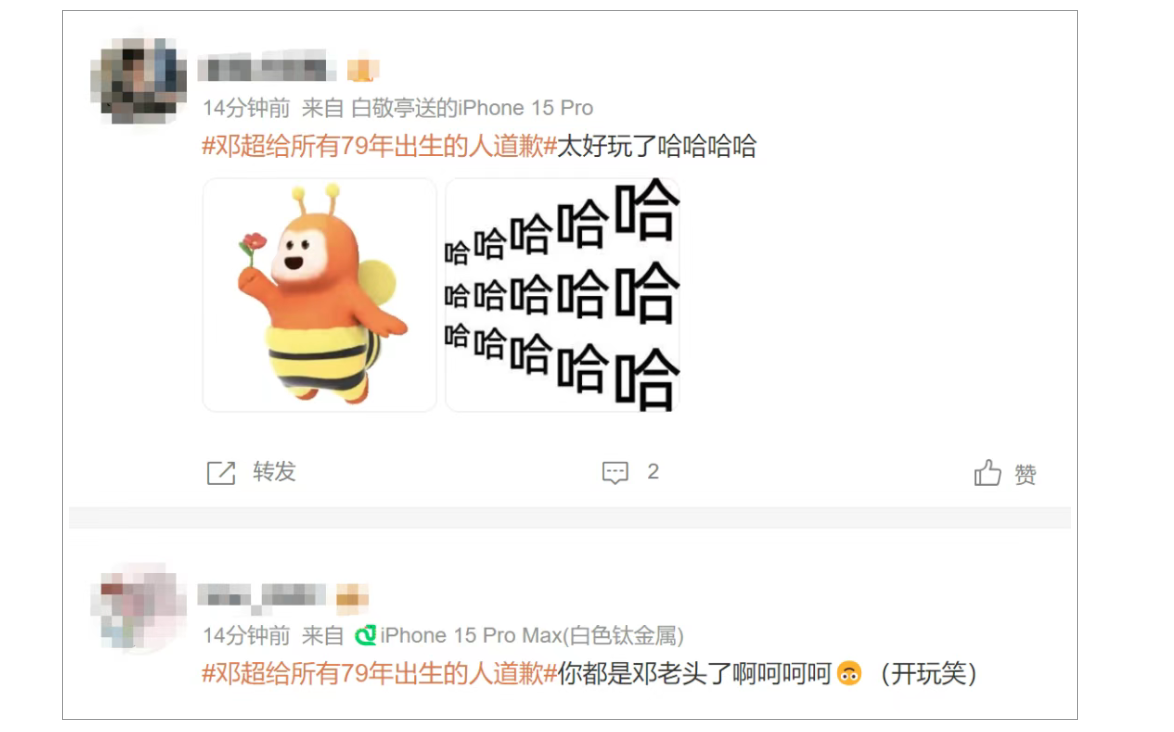1174x732 pixels.
Task: Click green logo before iPhone 15 Pro Max
Action: pos(365,635)
